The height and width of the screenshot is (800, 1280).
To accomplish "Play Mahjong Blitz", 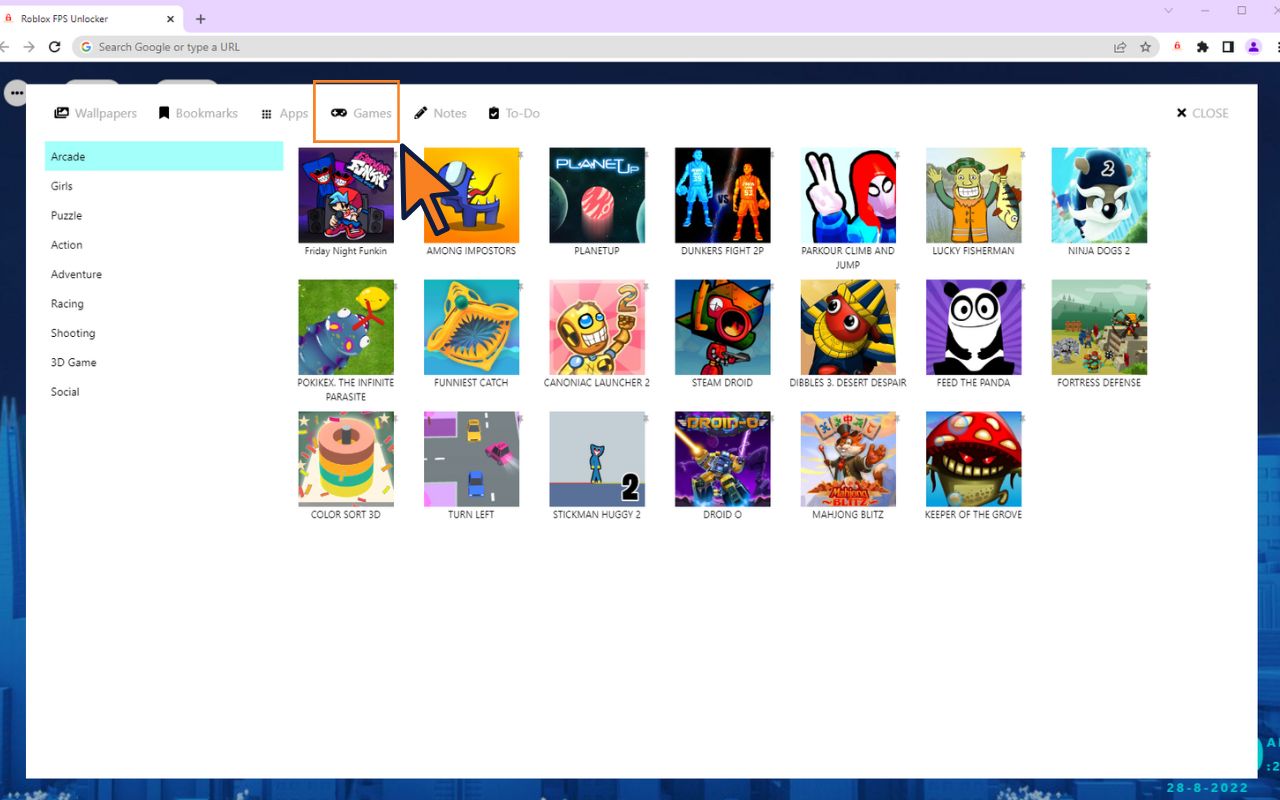I will (848, 460).
